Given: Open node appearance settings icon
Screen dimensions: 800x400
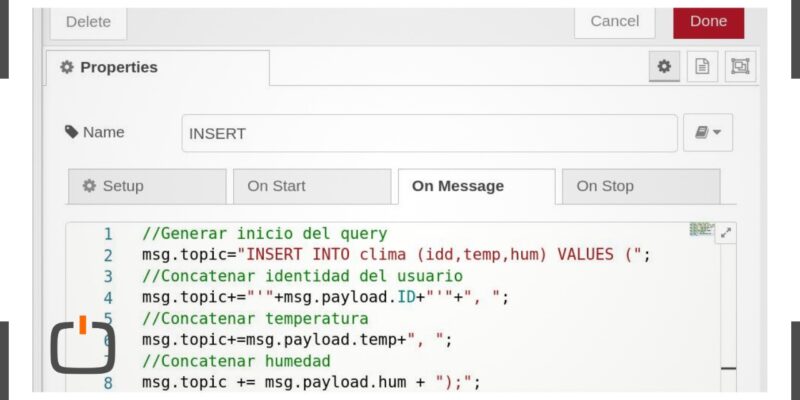Looking at the screenshot, I should tap(740, 66).
